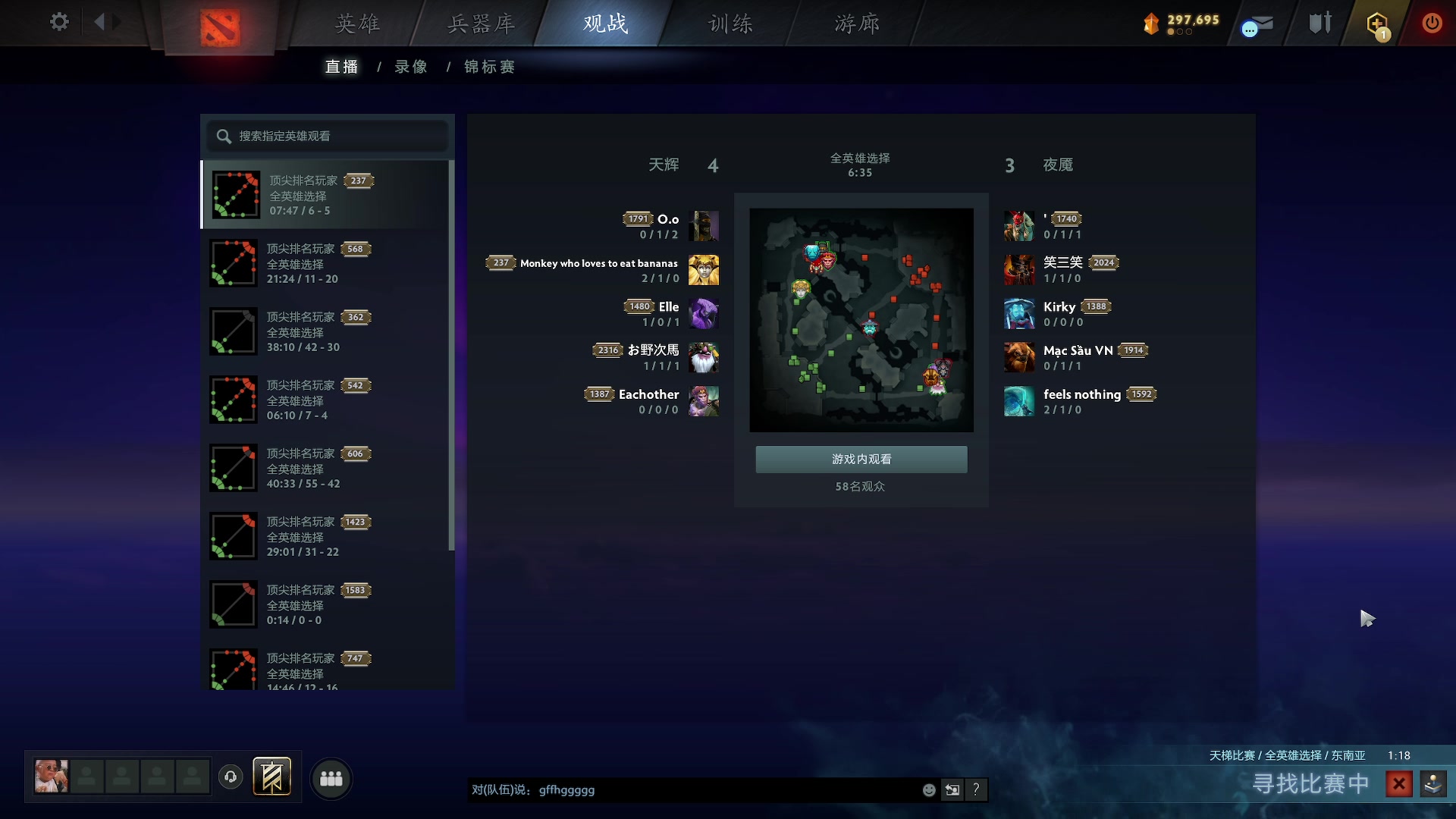
Task: Open the armory shield-and-sword icon
Action: coord(1320,23)
